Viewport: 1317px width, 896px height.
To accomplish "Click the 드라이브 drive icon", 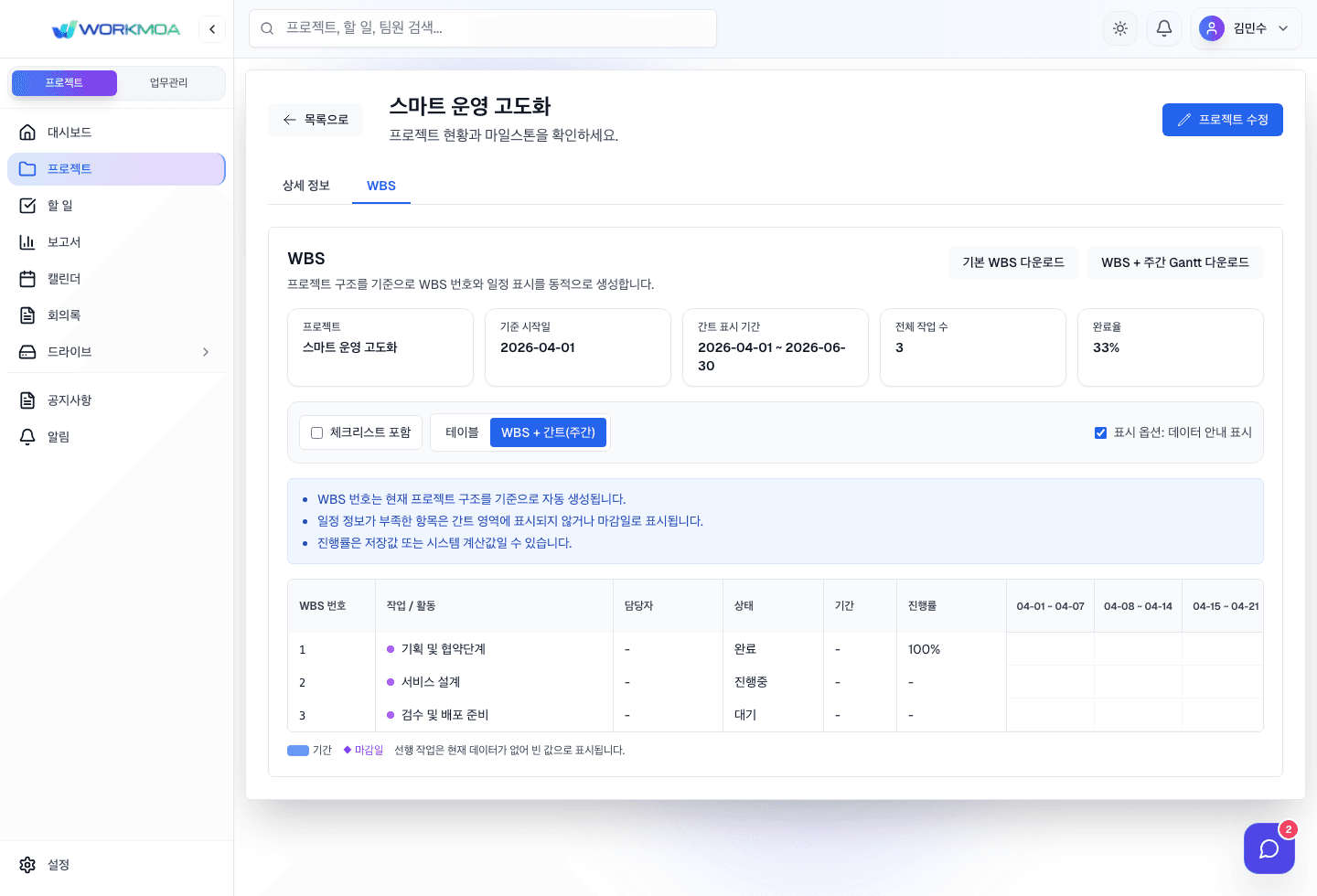I will (27, 352).
